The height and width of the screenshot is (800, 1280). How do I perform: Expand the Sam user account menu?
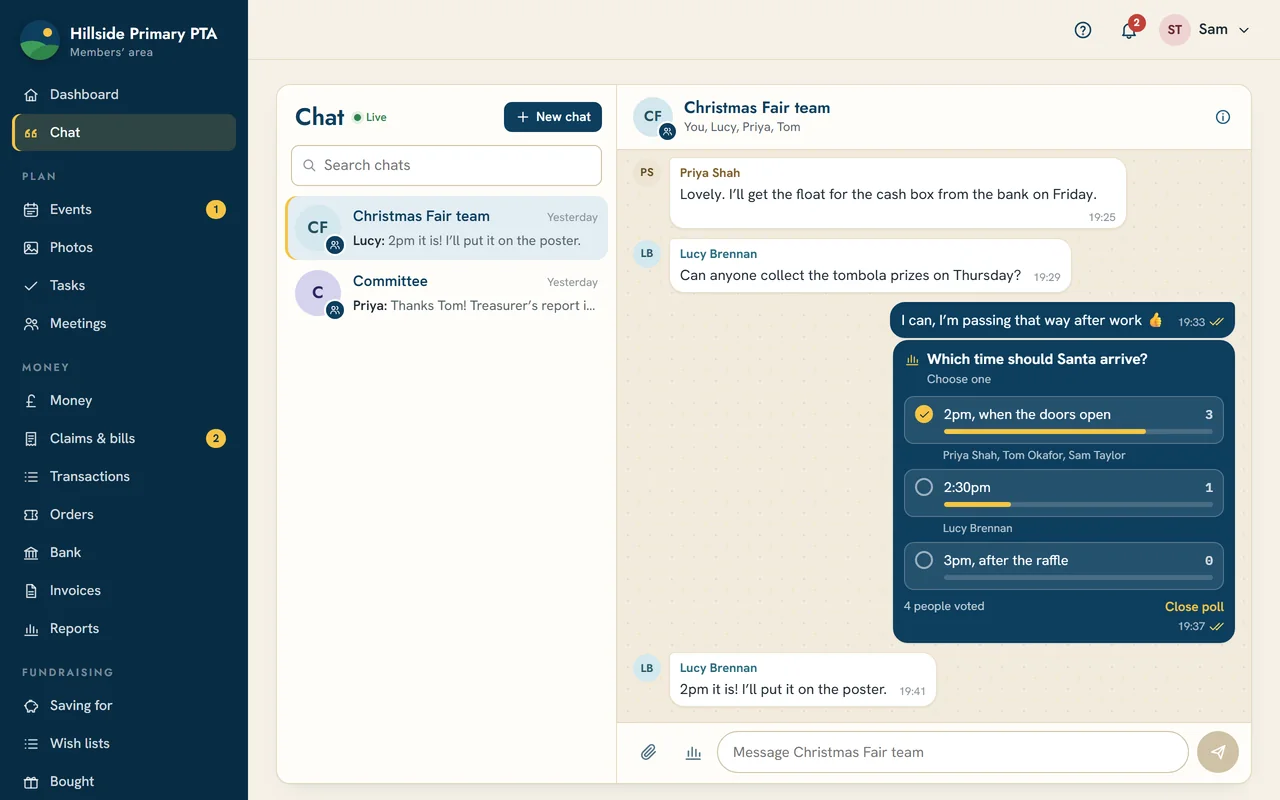(x=1206, y=30)
